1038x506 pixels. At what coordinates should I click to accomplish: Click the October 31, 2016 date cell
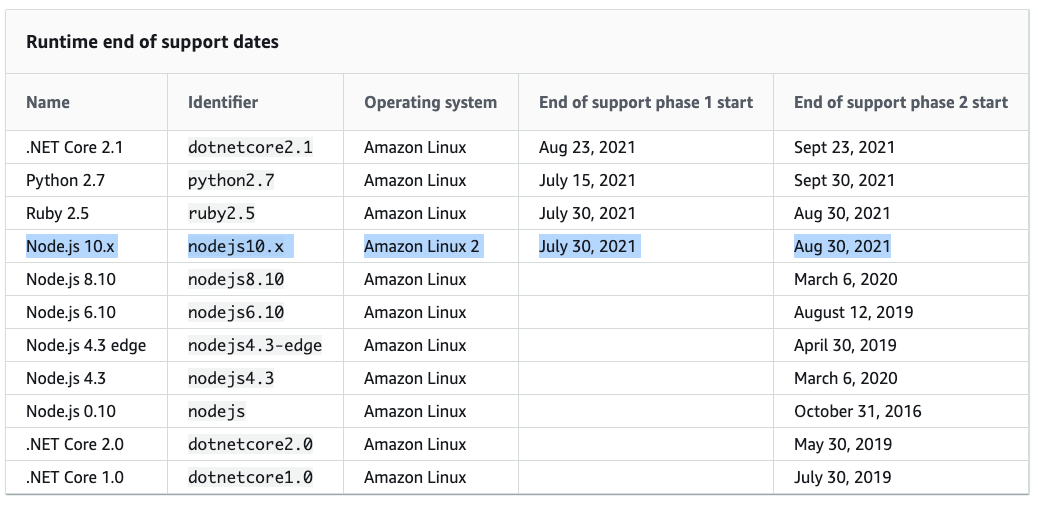pyautogui.click(x=858, y=411)
